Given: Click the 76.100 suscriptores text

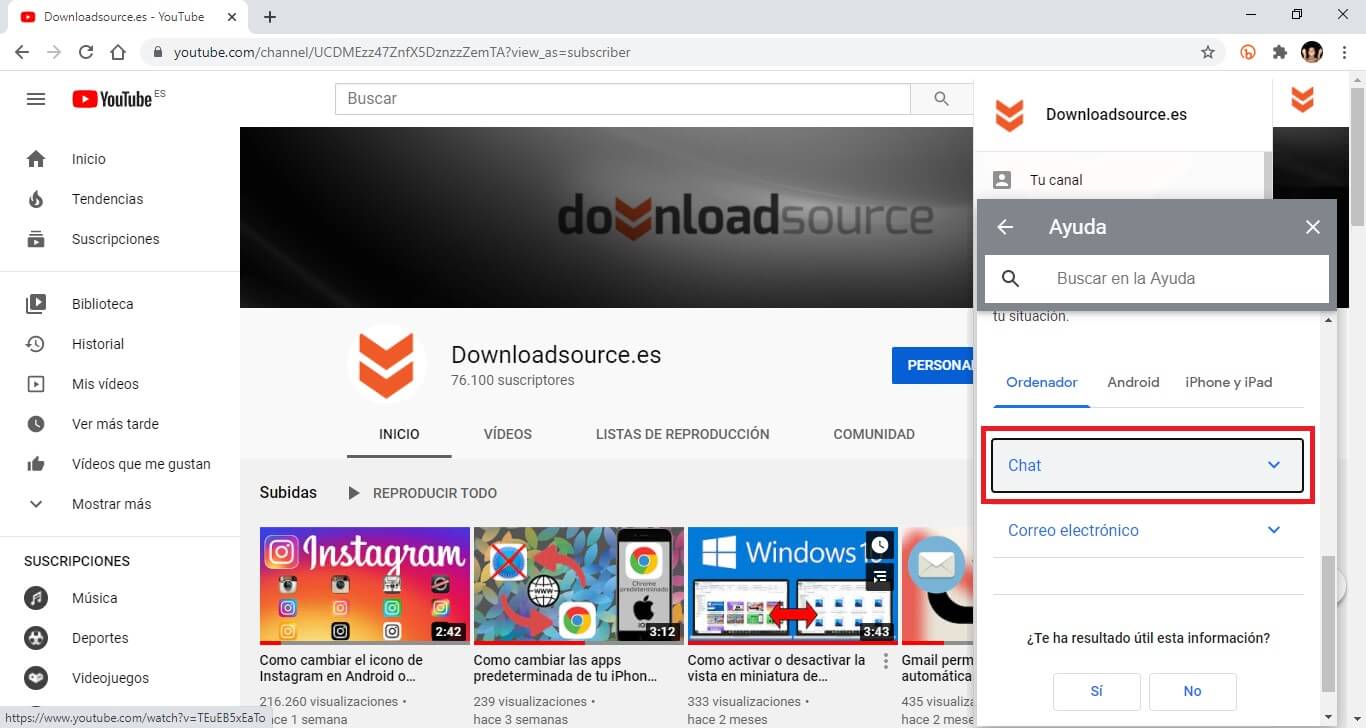Looking at the screenshot, I should [x=513, y=380].
